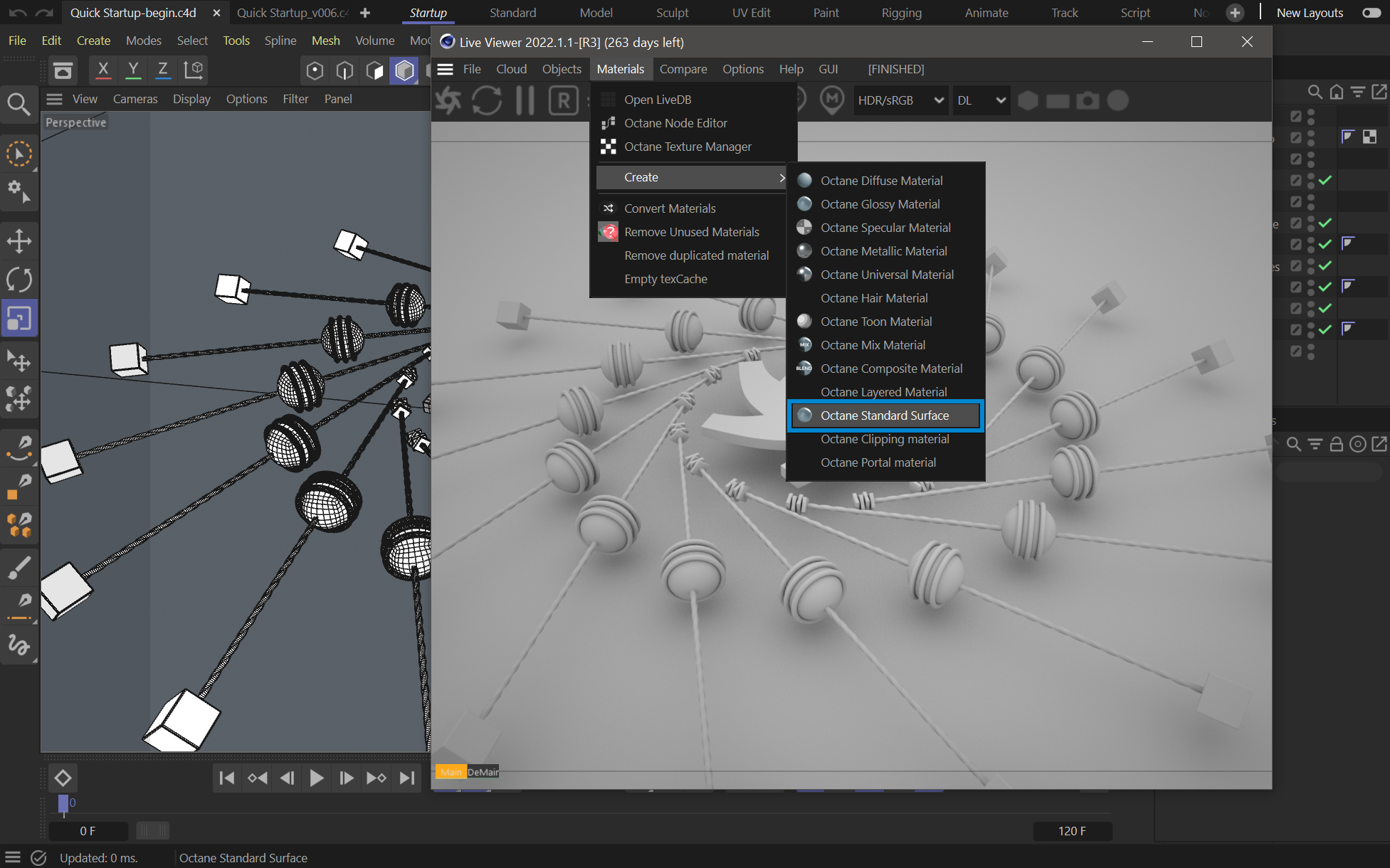Screen dimensions: 1390x868
Task: Toggle the Y axis lock
Action: coord(133,69)
